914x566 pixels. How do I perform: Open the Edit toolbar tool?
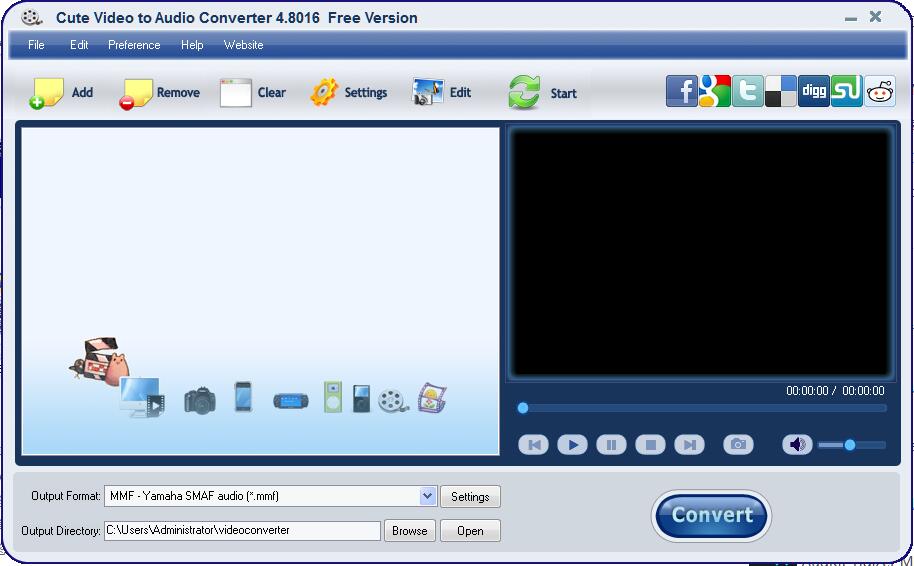tap(428, 92)
